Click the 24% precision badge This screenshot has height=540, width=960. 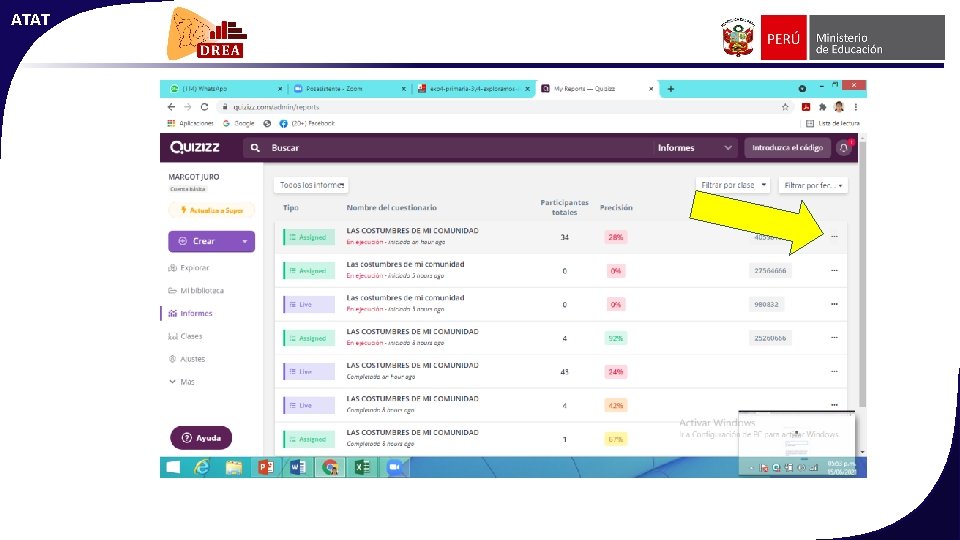(x=615, y=372)
